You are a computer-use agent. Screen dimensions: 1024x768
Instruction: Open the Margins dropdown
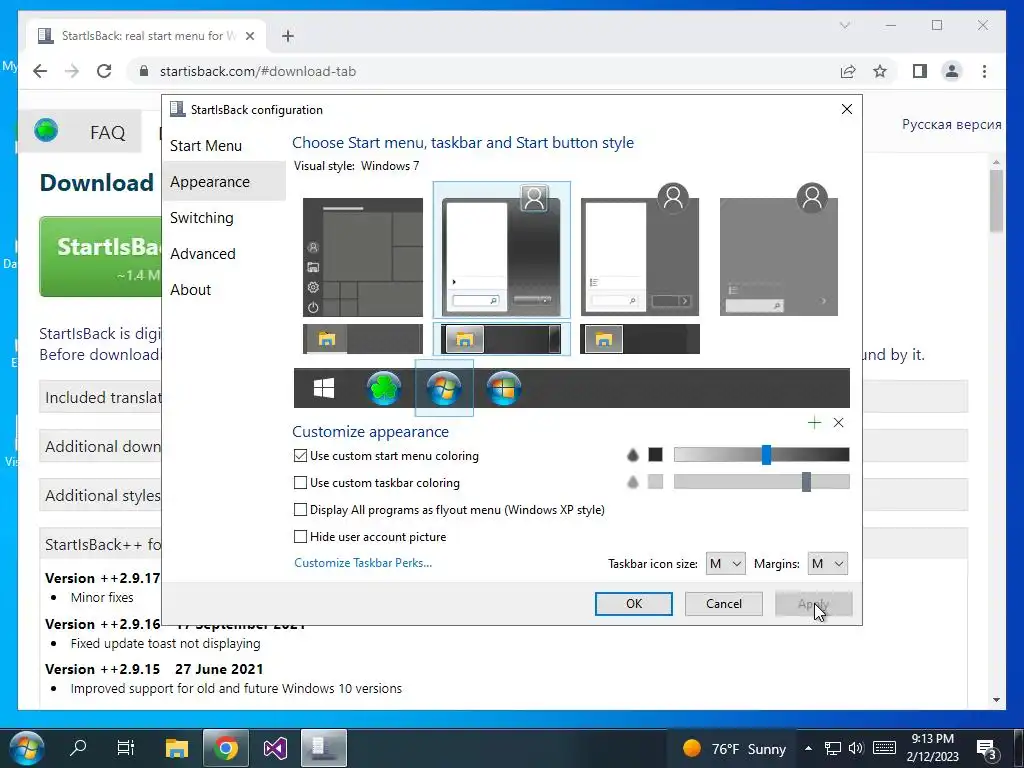click(827, 564)
